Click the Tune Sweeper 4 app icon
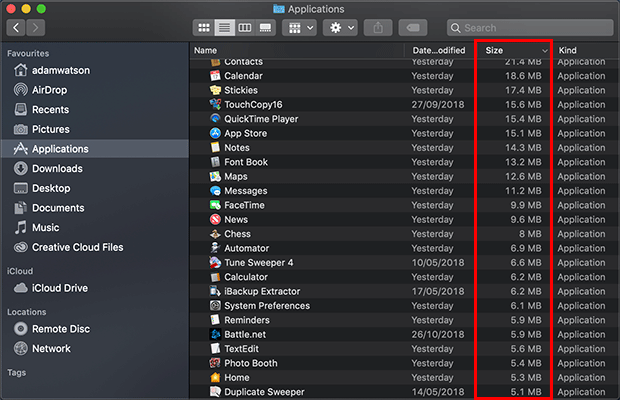Screen dimensions: 620x400 215,263
